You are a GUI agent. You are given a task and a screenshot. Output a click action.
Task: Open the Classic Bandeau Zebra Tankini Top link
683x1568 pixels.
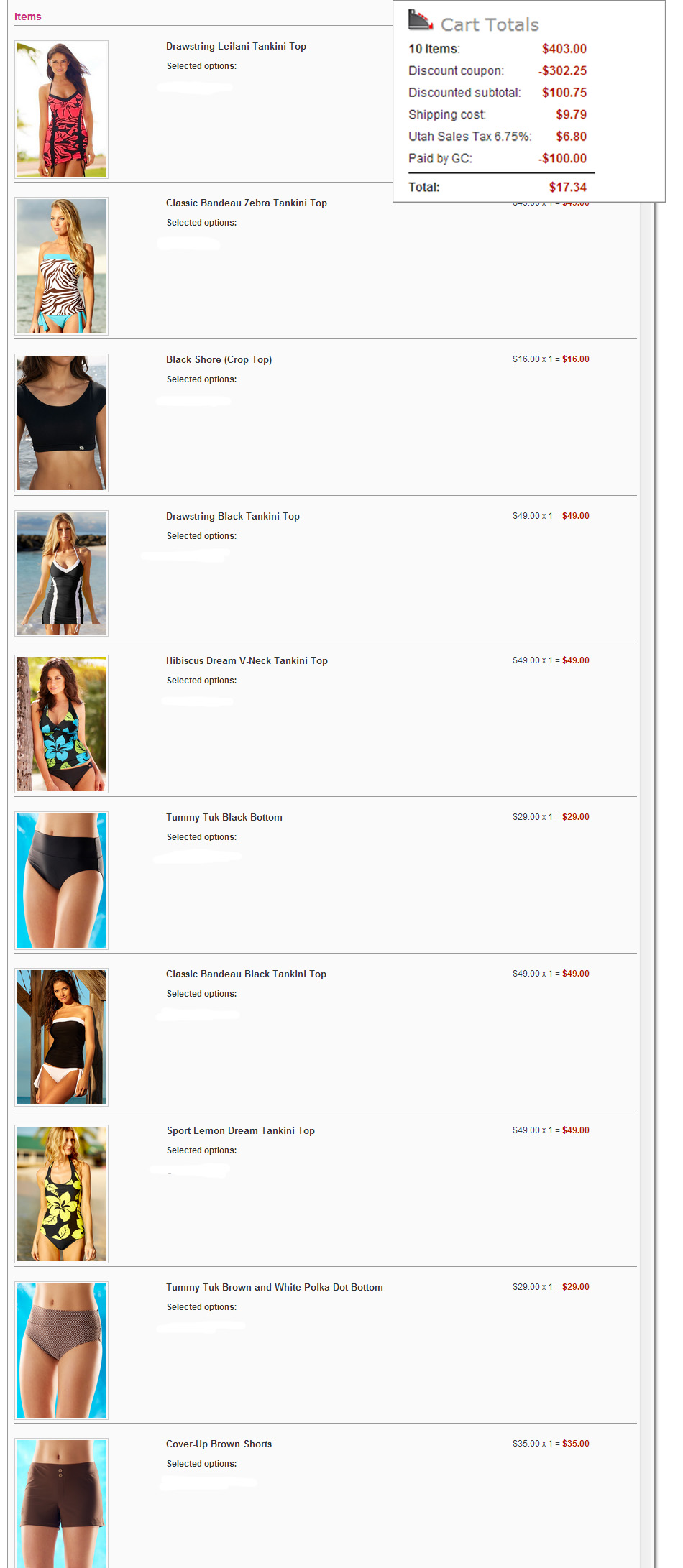click(247, 203)
